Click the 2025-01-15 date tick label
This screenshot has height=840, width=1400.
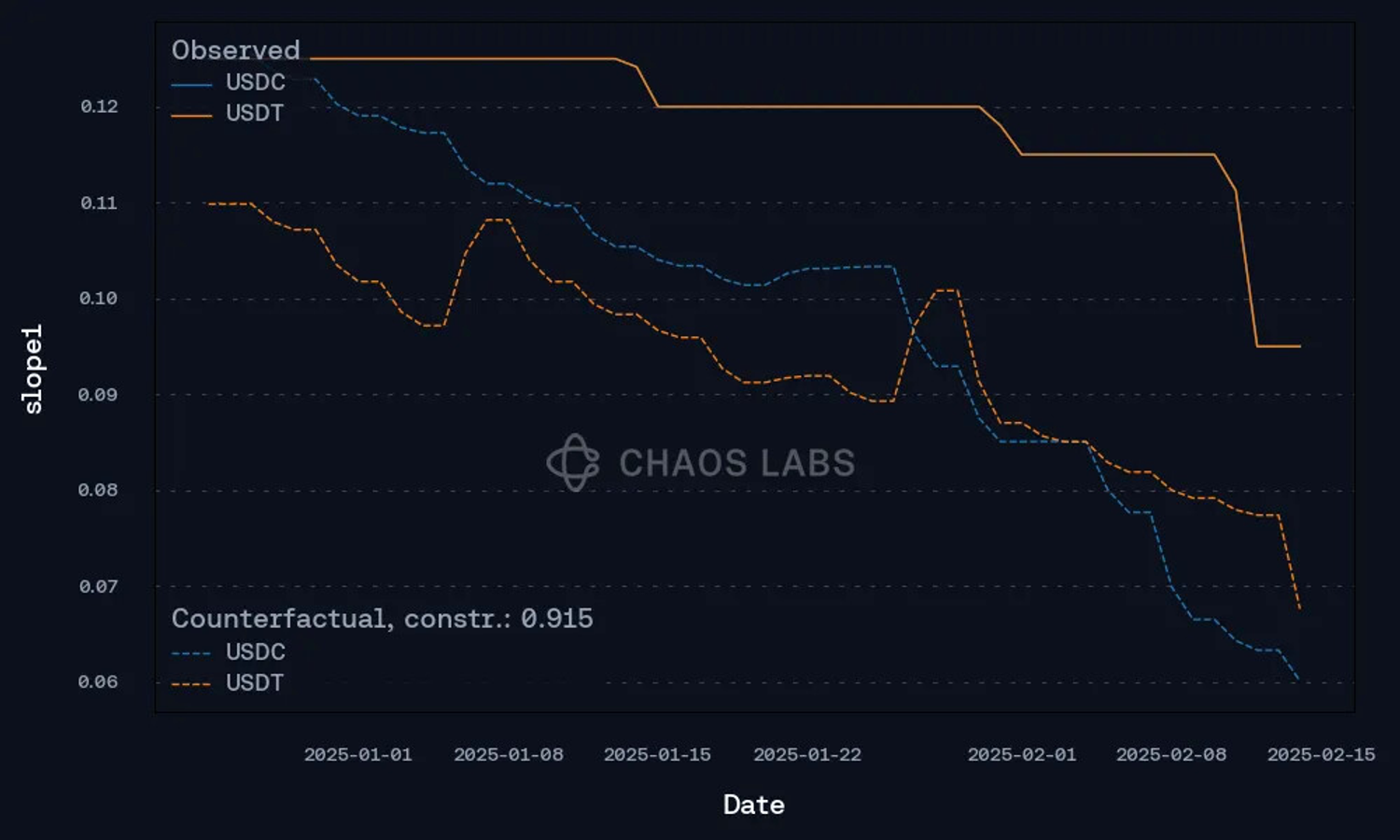pyautogui.click(x=657, y=755)
